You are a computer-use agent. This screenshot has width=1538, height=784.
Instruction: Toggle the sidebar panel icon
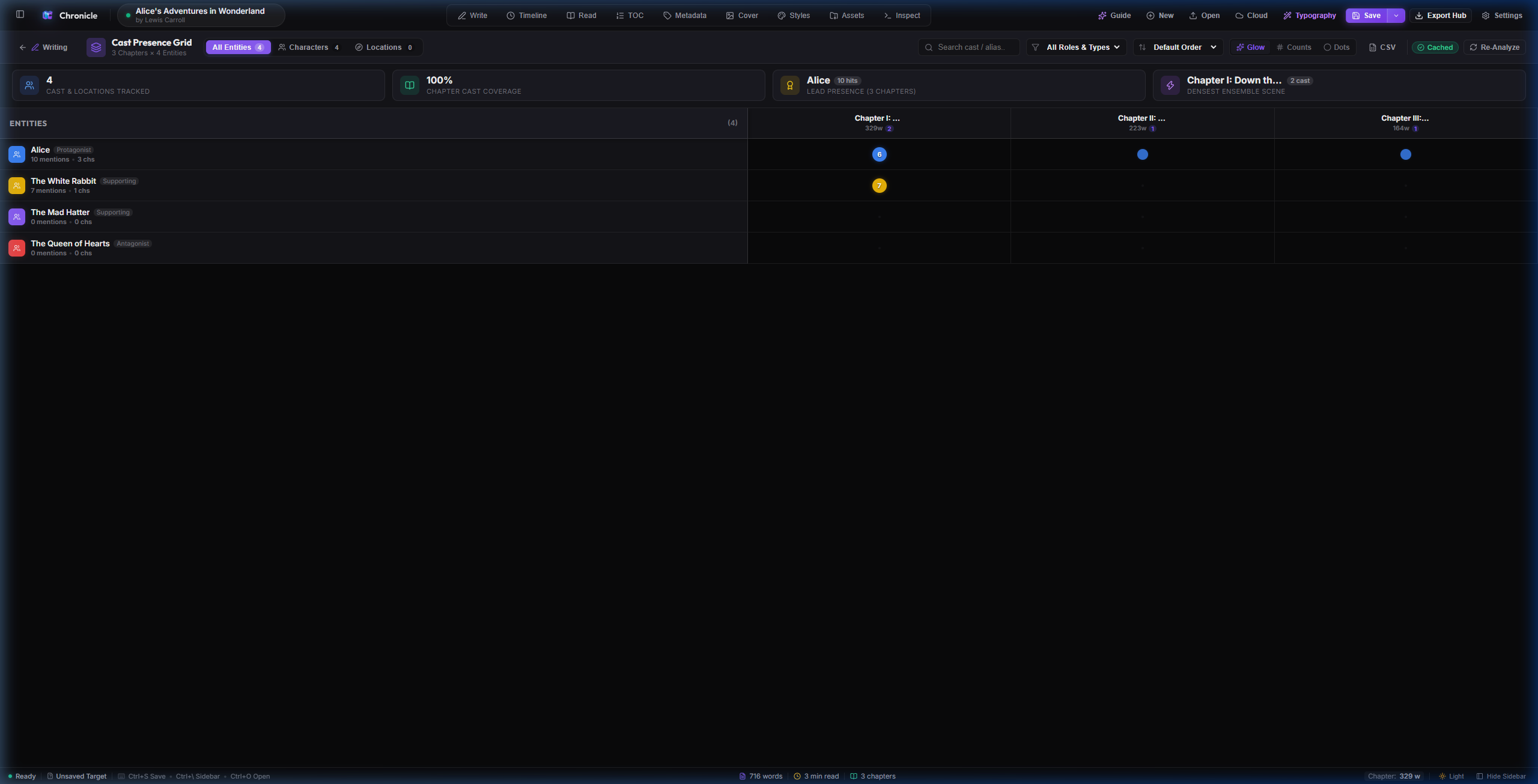pyautogui.click(x=20, y=14)
